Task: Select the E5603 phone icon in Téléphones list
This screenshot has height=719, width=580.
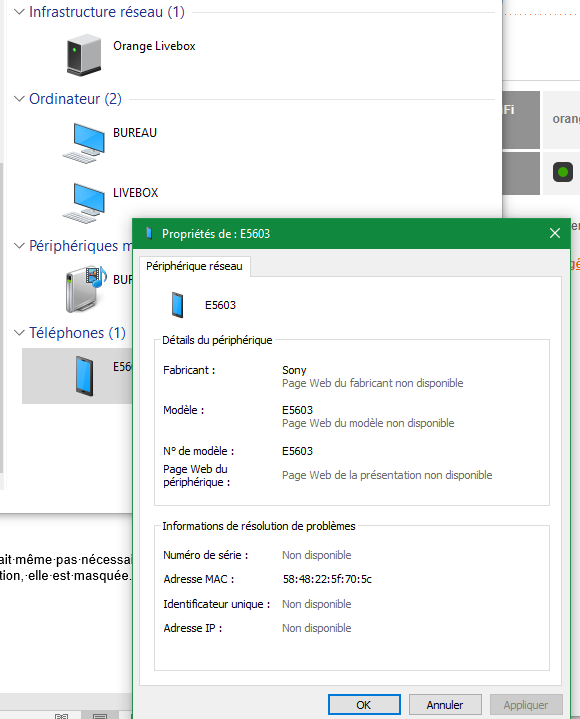Action: [x=85, y=376]
